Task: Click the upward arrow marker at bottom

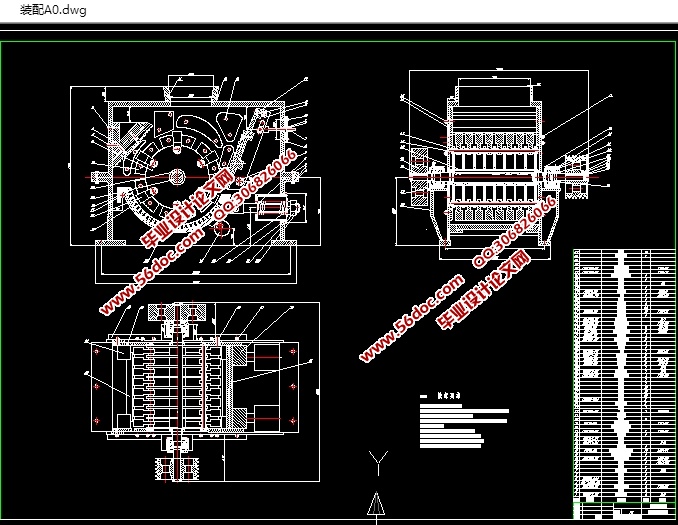Action: [376, 503]
